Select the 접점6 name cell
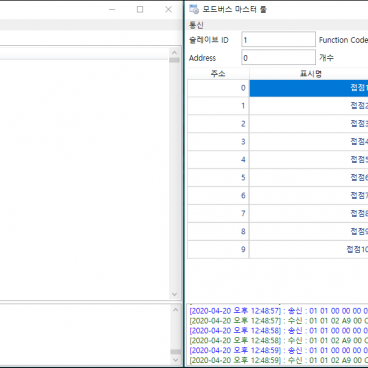Viewport: 368px width, 368px height. click(309, 178)
